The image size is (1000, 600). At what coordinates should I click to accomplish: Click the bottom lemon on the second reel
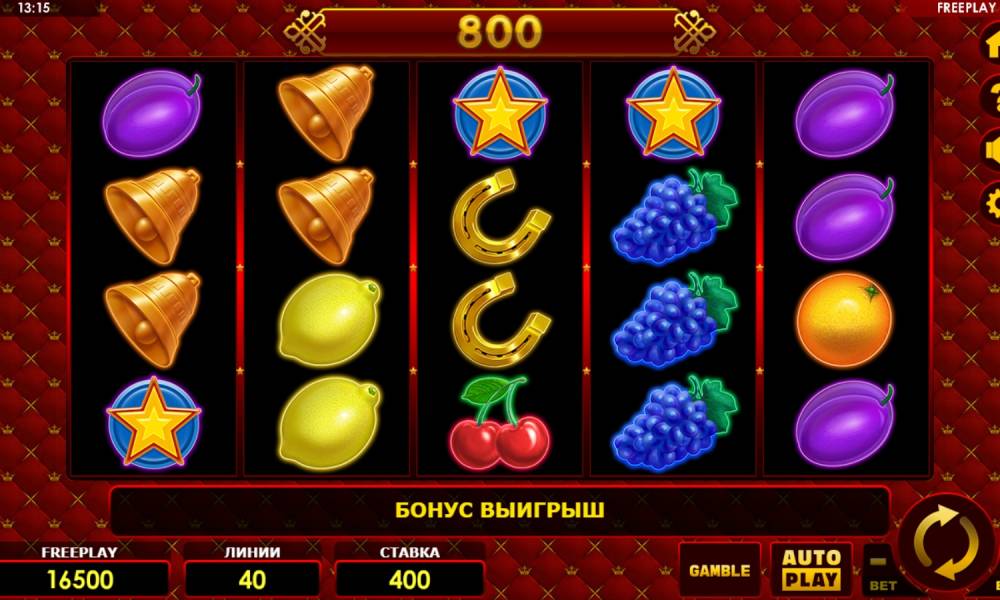pyautogui.click(x=329, y=423)
